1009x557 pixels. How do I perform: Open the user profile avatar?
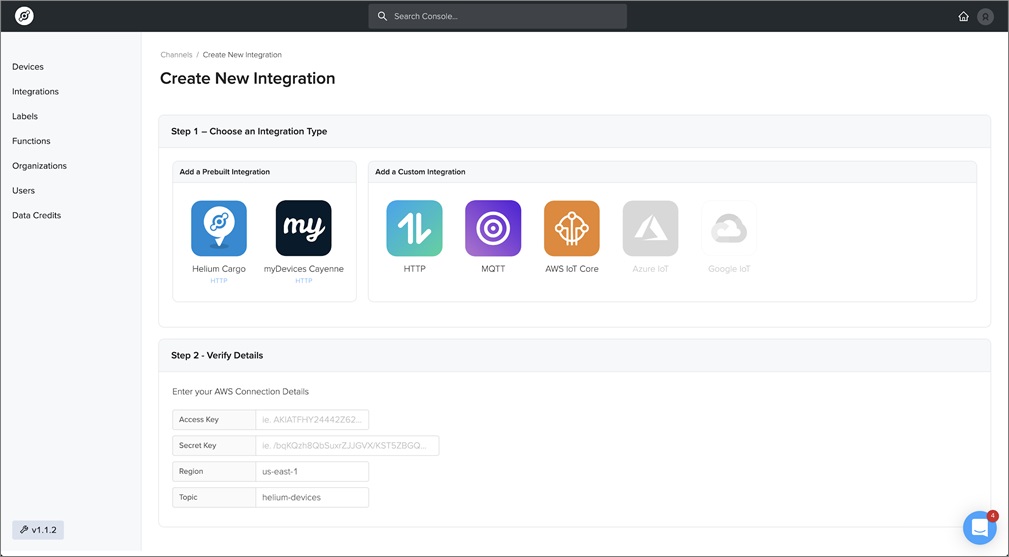(985, 17)
